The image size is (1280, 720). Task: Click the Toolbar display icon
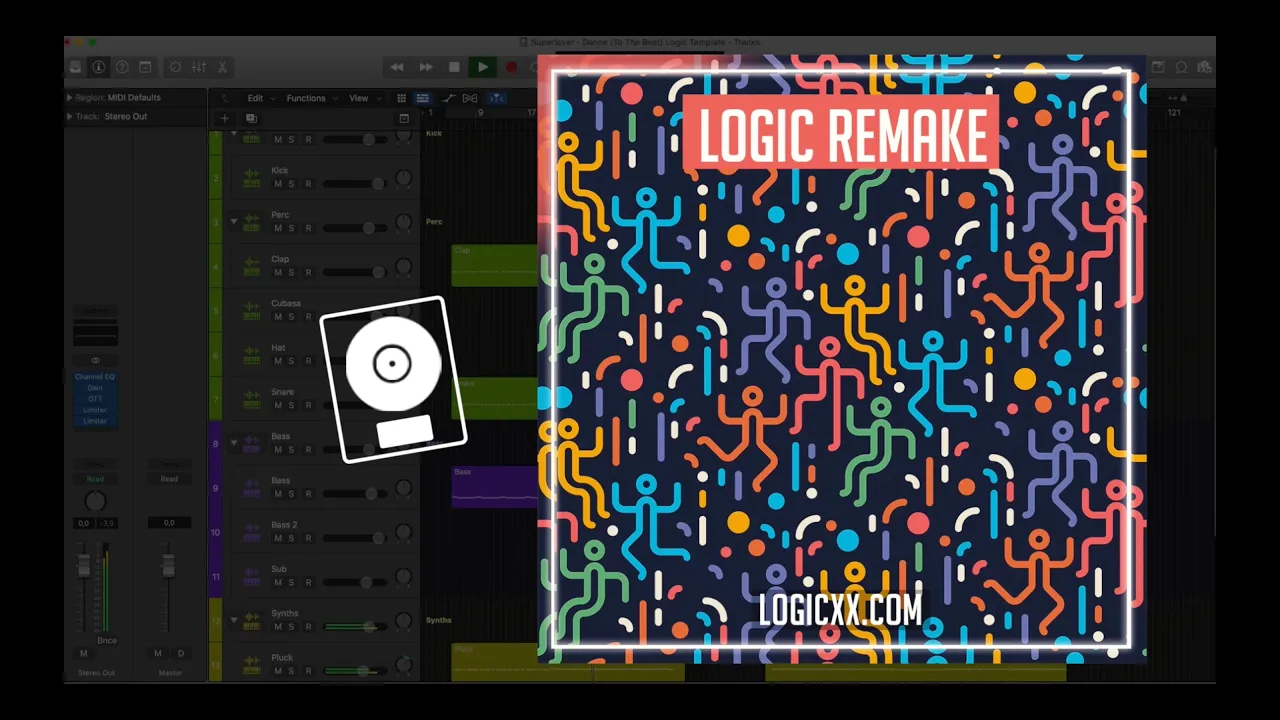pos(145,67)
